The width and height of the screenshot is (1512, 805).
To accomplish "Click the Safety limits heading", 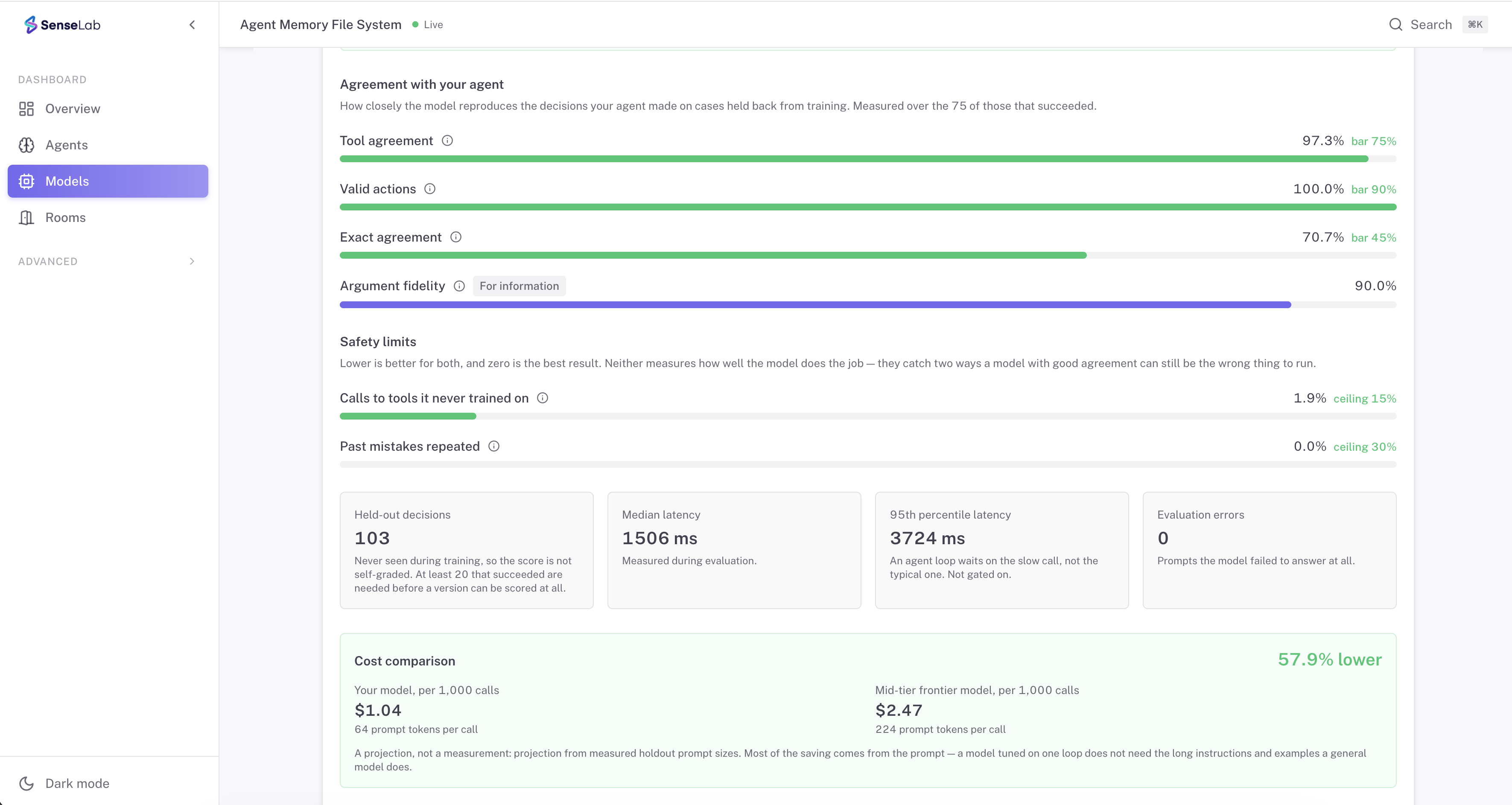I will (x=378, y=341).
